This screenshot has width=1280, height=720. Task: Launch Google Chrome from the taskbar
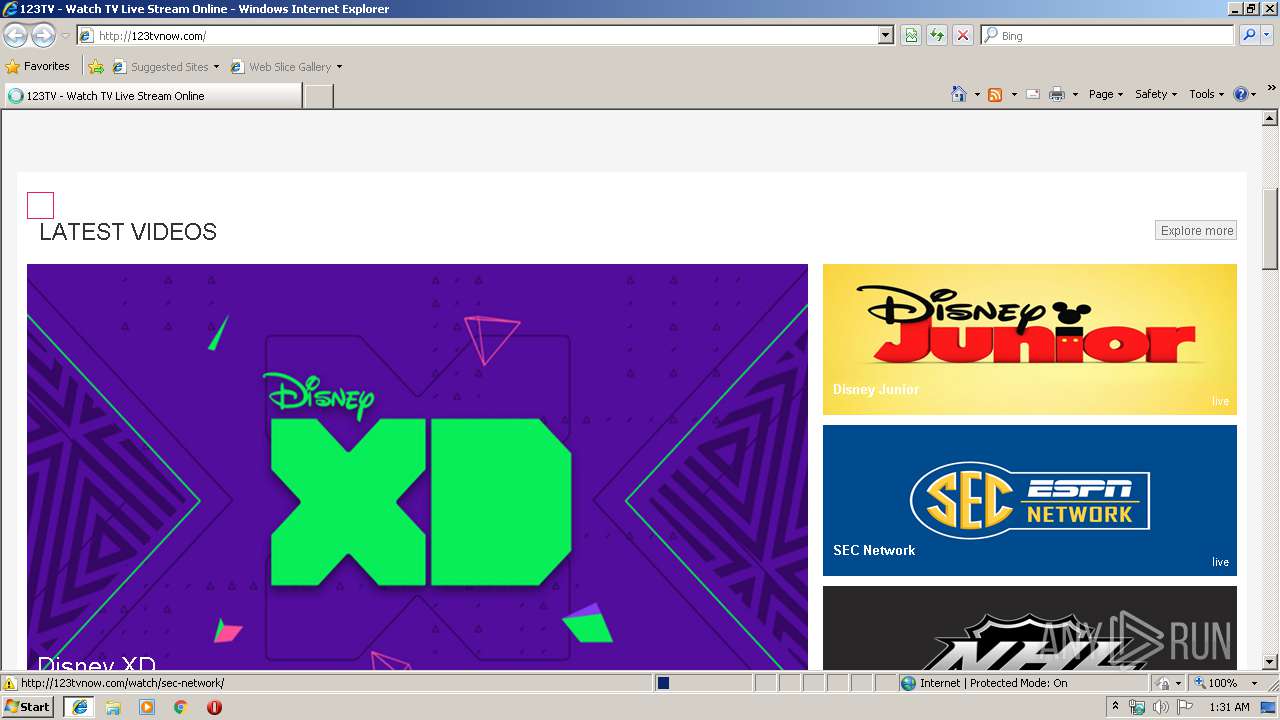point(181,707)
